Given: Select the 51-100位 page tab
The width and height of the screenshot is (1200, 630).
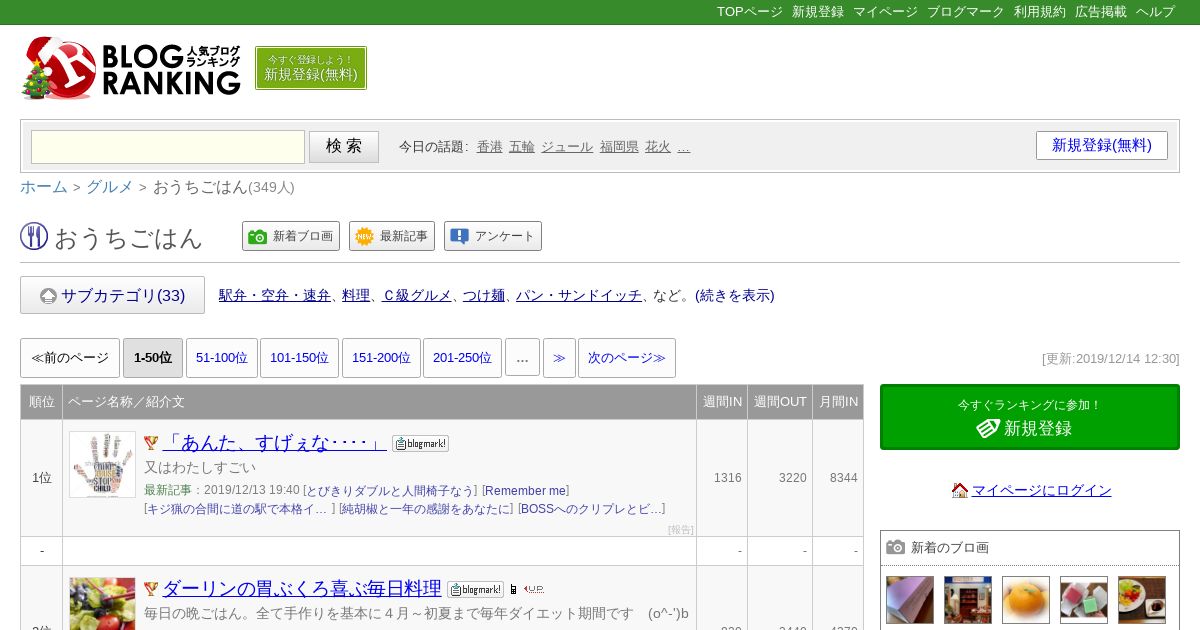Looking at the screenshot, I should click(x=222, y=358).
